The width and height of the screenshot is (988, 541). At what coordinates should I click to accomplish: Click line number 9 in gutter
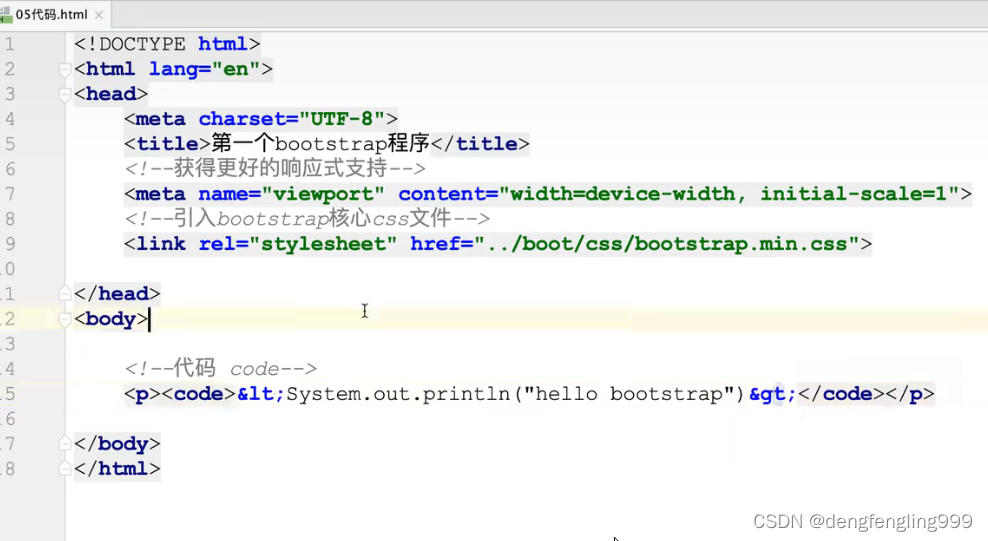(9, 244)
